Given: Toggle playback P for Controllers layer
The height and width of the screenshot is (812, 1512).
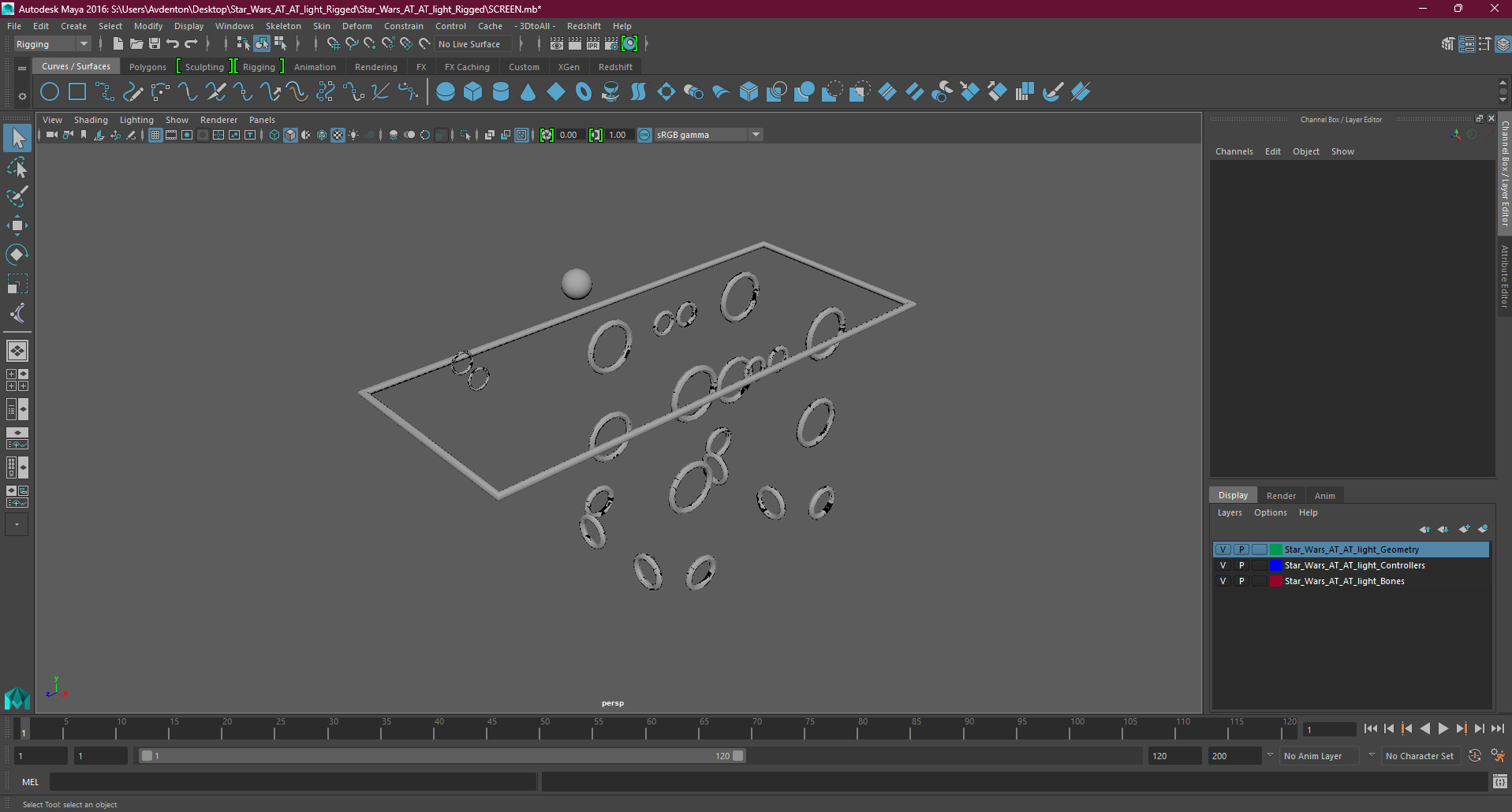Looking at the screenshot, I should click(1241, 565).
